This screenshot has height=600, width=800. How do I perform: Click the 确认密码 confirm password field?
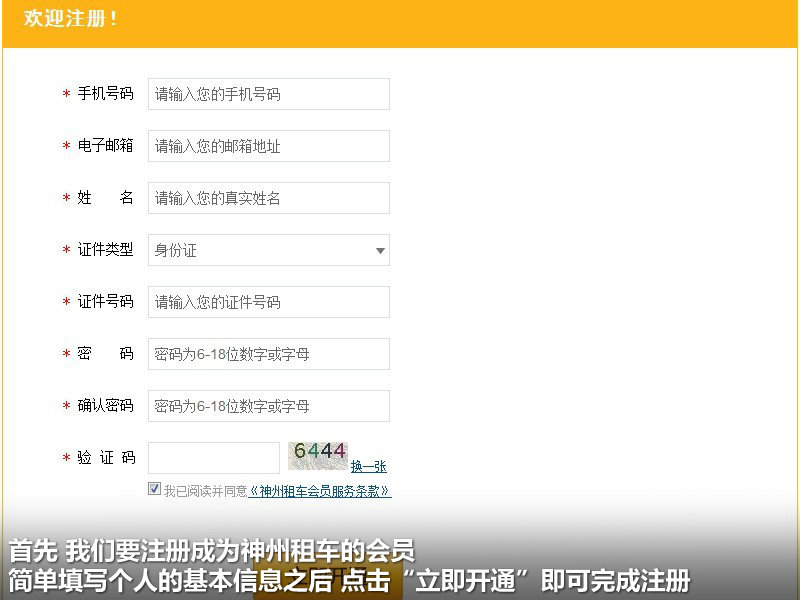tap(269, 406)
